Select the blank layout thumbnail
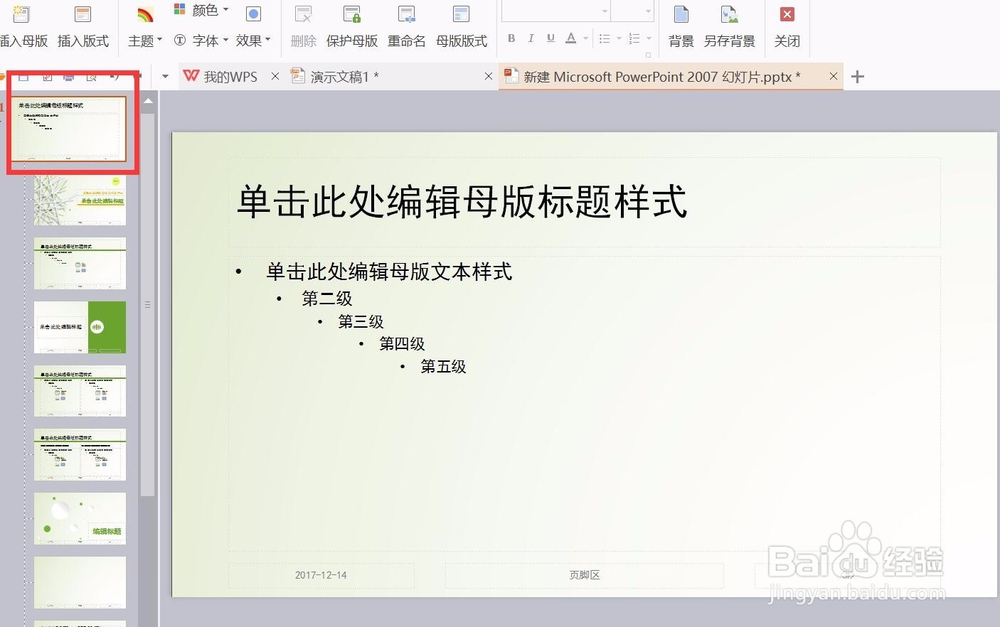This screenshot has width=1000, height=627. (x=80, y=582)
